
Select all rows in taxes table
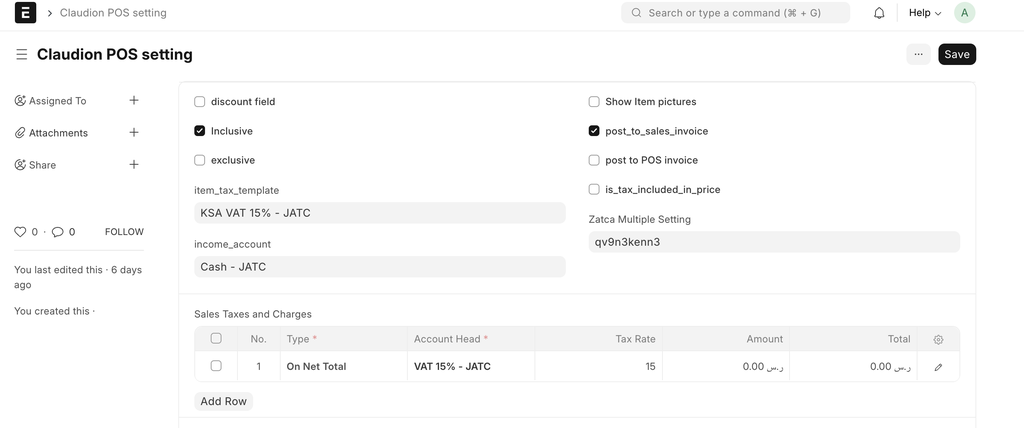[x=216, y=338]
